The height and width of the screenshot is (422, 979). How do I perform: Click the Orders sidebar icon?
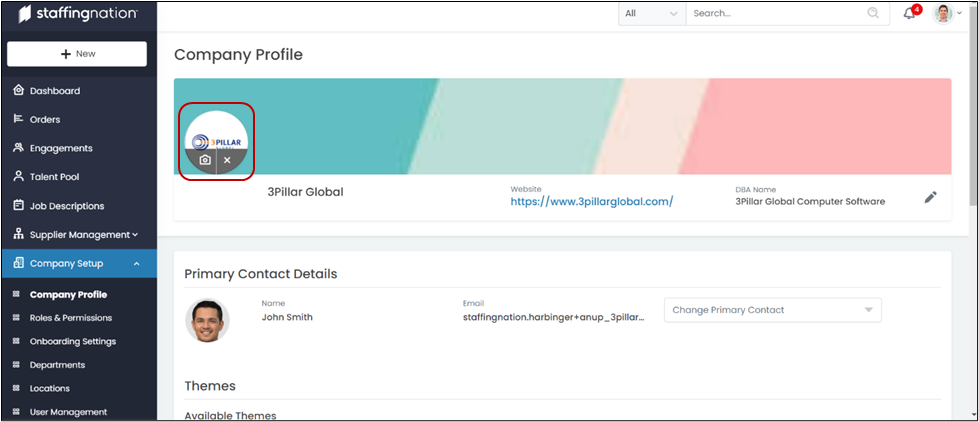(x=18, y=119)
